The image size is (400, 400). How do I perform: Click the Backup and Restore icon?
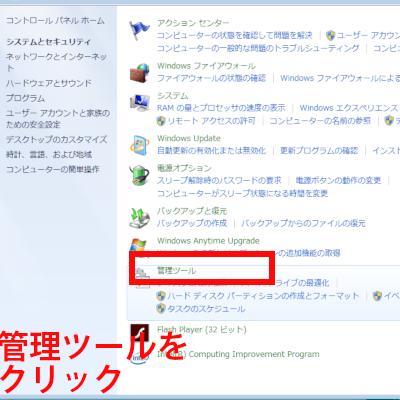pos(139,218)
